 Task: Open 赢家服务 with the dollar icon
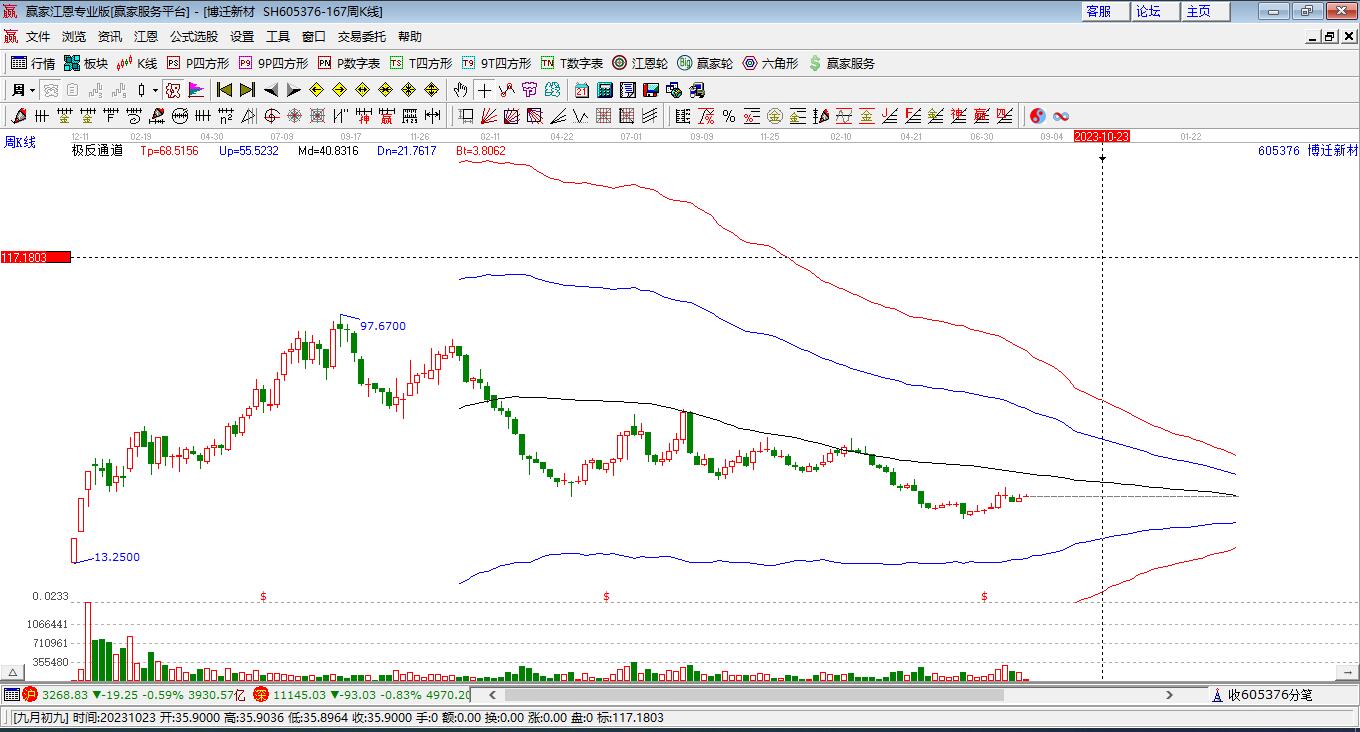point(841,63)
